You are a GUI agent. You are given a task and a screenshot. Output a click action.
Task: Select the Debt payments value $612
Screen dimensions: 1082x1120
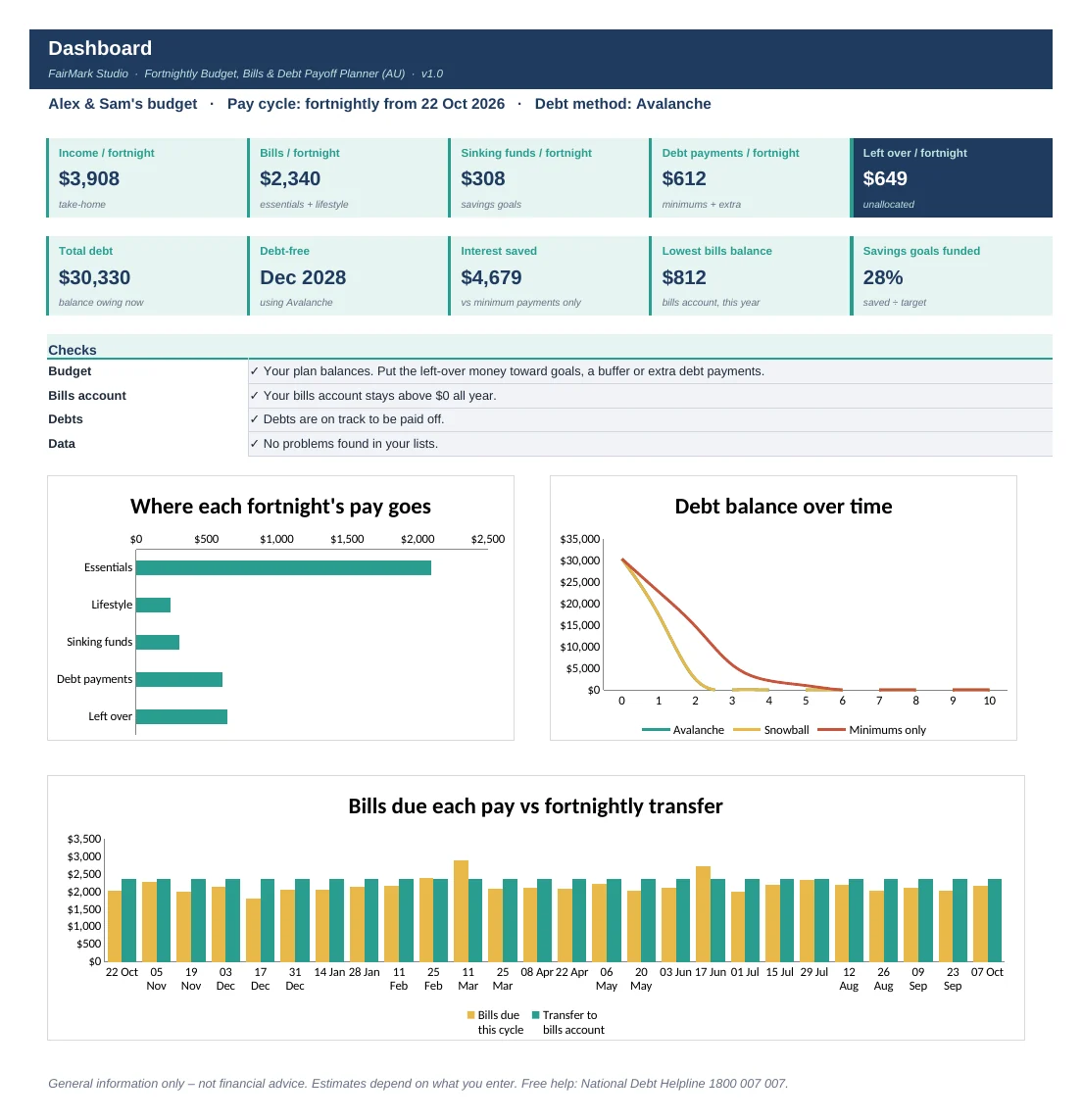(x=684, y=178)
